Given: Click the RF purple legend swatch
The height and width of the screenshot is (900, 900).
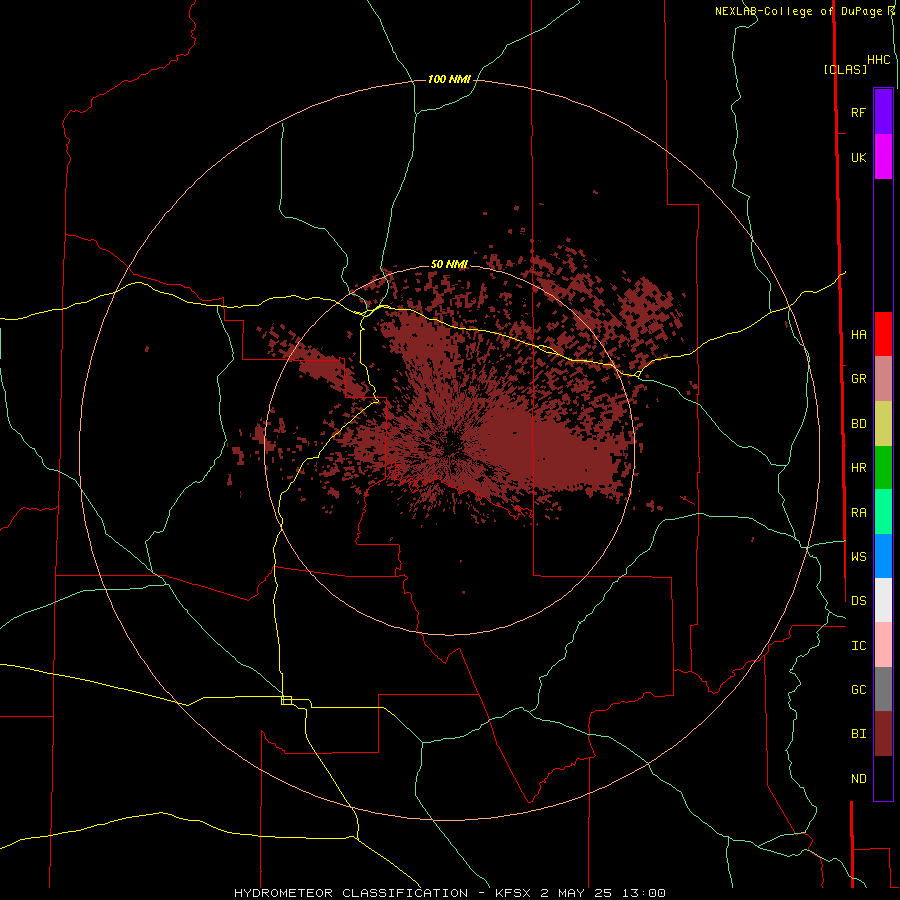Looking at the screenshot, I should tap(883, 112).
